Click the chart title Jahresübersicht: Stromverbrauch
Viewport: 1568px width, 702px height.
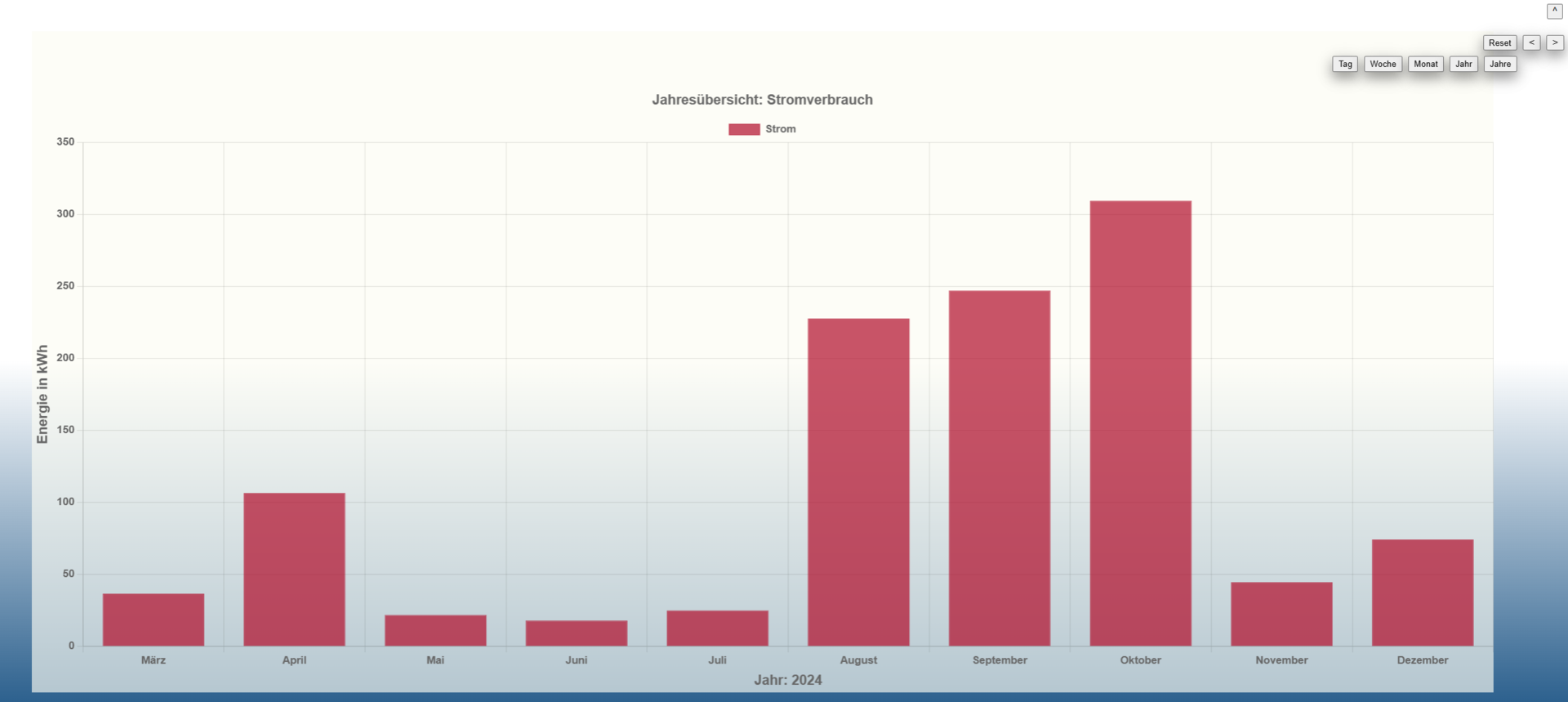(x=762, y=100)
